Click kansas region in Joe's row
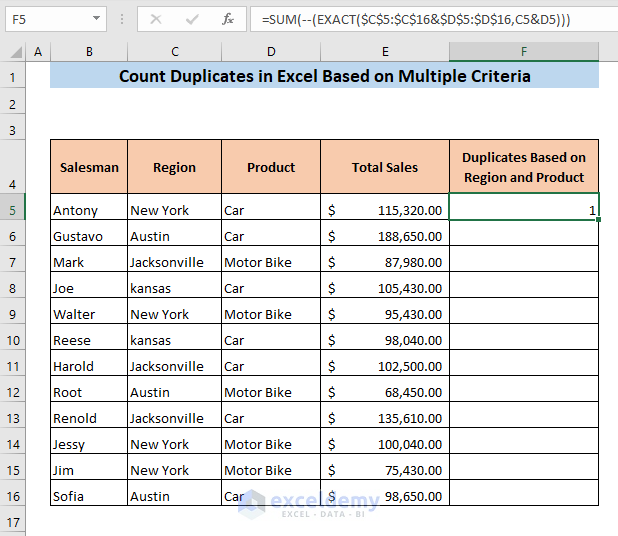The width and height of the screenshot is (618, 536). [175, 285]
